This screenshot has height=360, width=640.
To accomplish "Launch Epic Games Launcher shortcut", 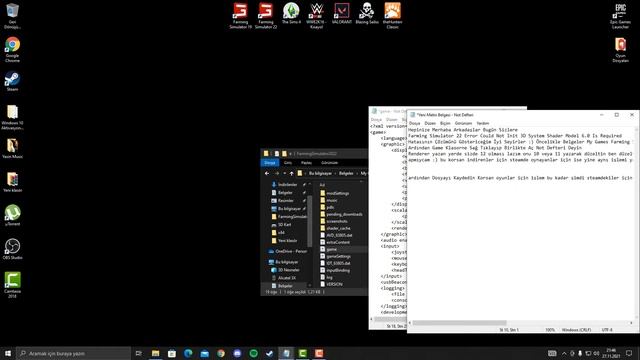I will pyautogui.click(x=620, y=16).
